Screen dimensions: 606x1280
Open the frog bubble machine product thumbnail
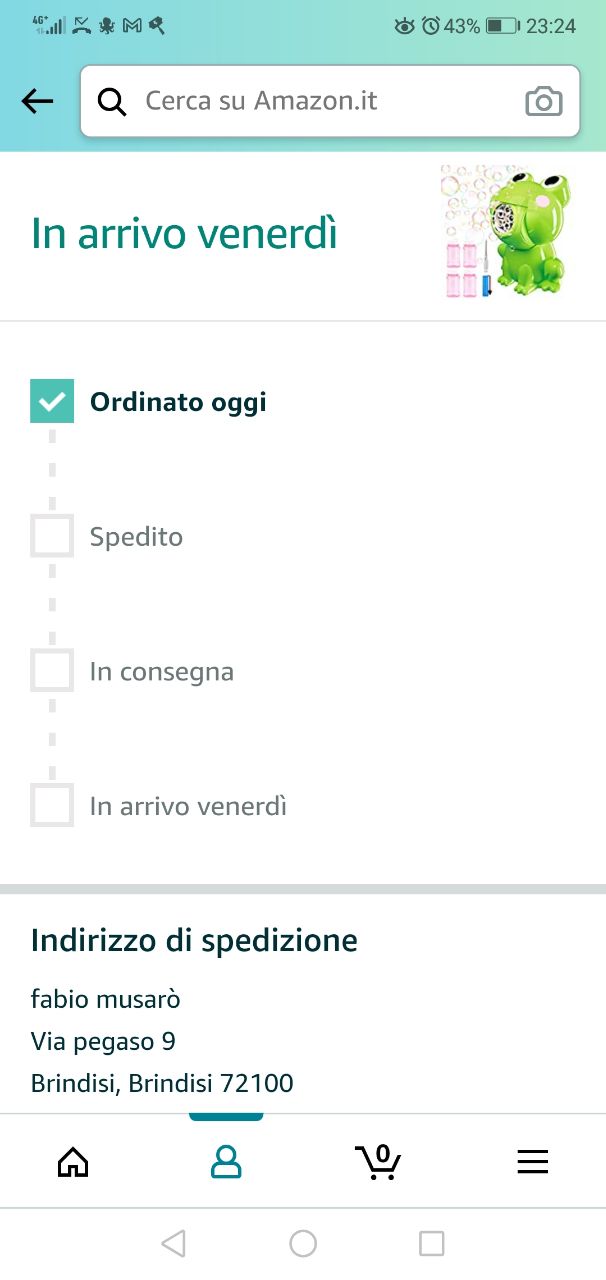coord(507,232)
